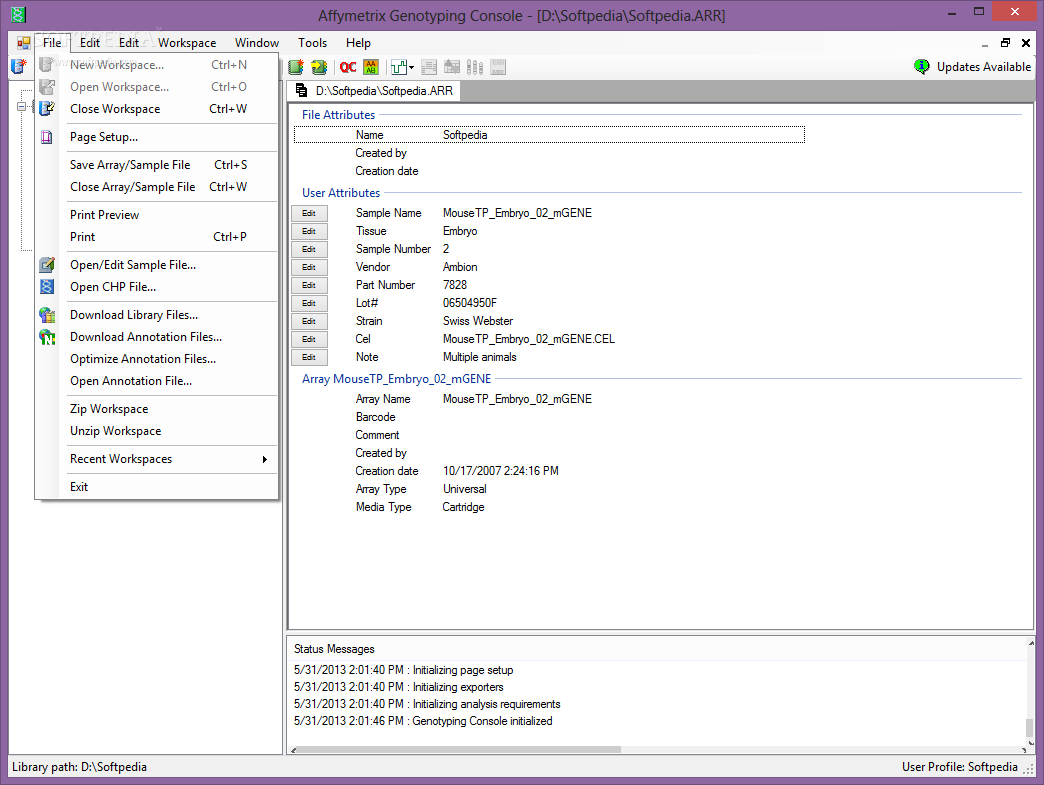
Task: Click Edit button for Tissue
Action: coord(309,231)
